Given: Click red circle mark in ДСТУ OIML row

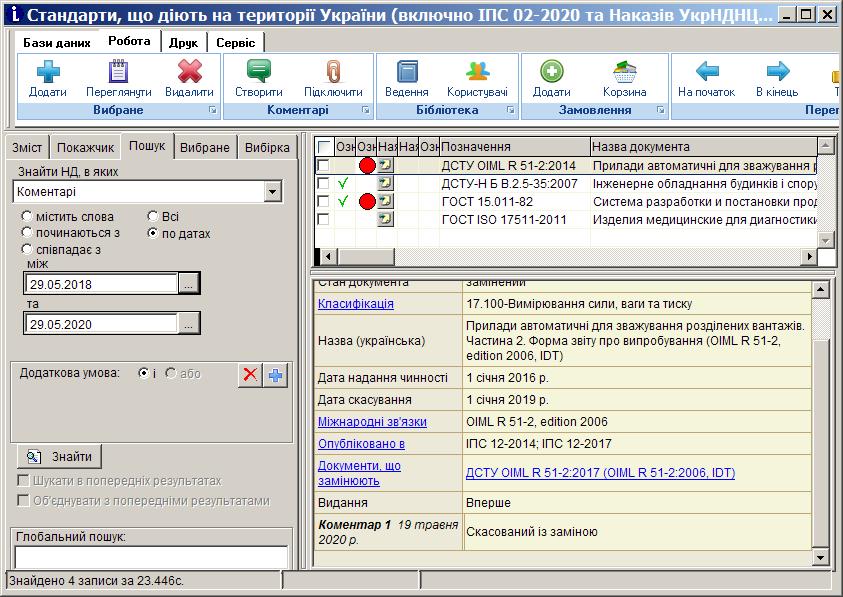Looking at the screenshot, I should point(367,166).
